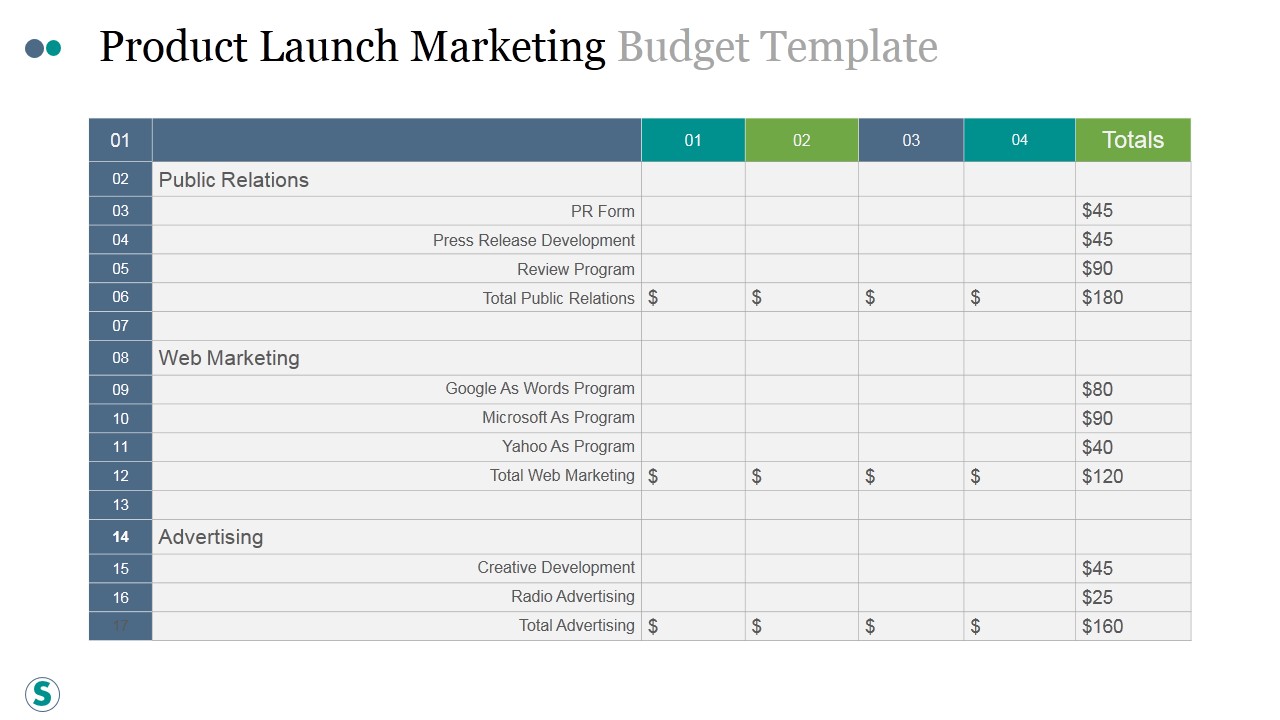1280x720 pixels.
Task: Select row number 02 beside Public Relations
Action: pyautogui.click(x=120, y=179)
